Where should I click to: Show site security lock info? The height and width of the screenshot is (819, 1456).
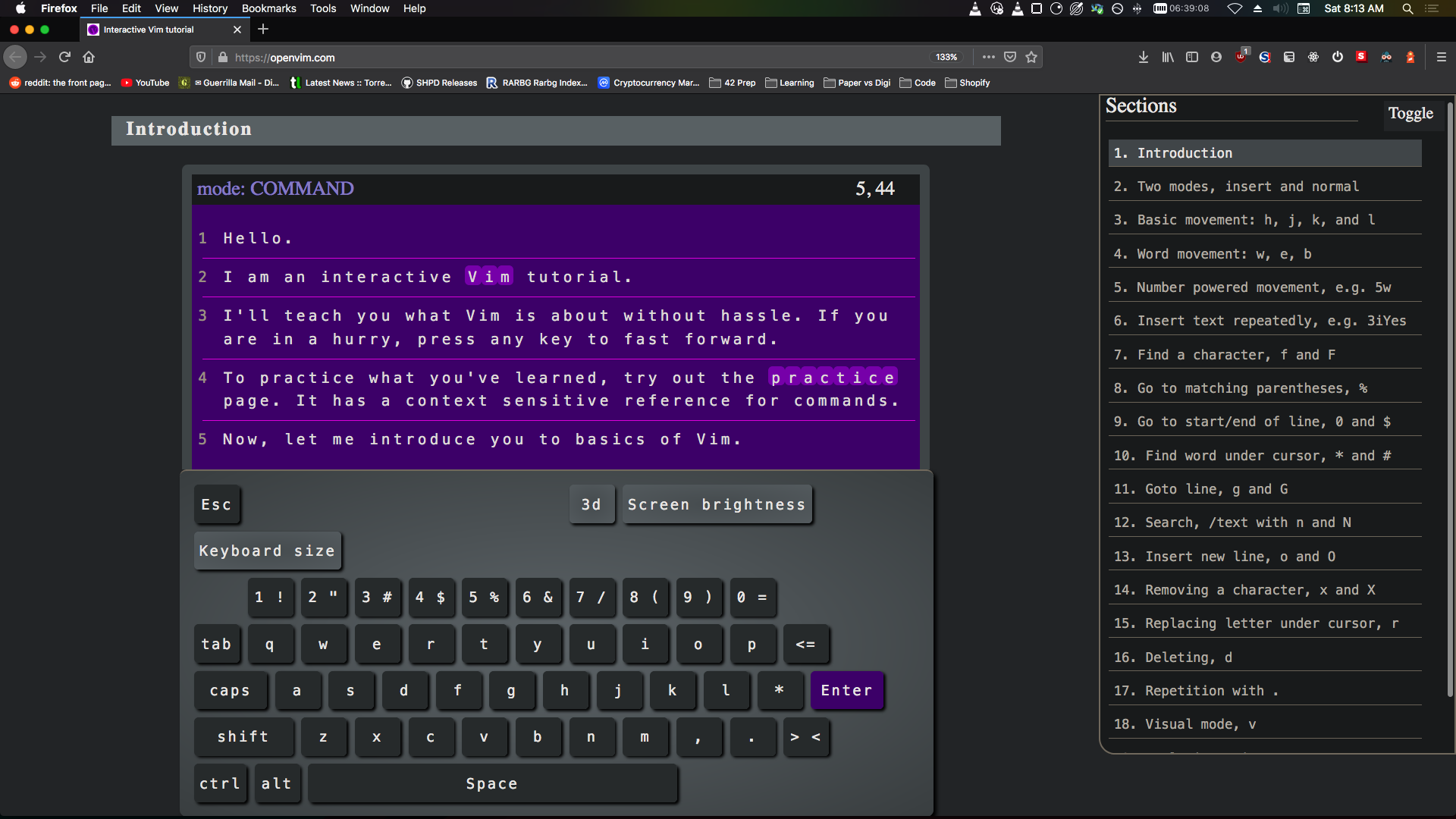click(222, 57)
